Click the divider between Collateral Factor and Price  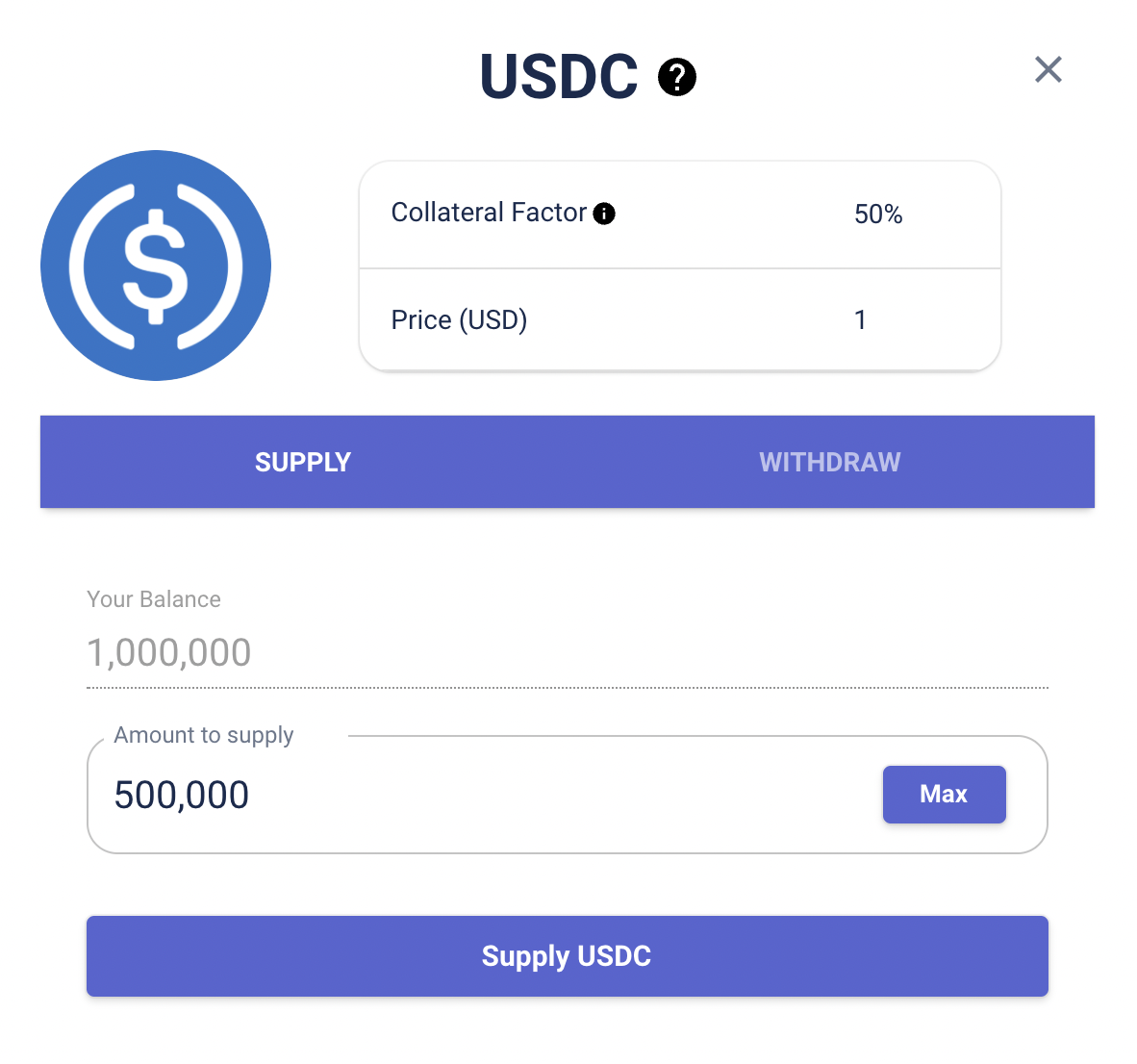pos(680,268)
